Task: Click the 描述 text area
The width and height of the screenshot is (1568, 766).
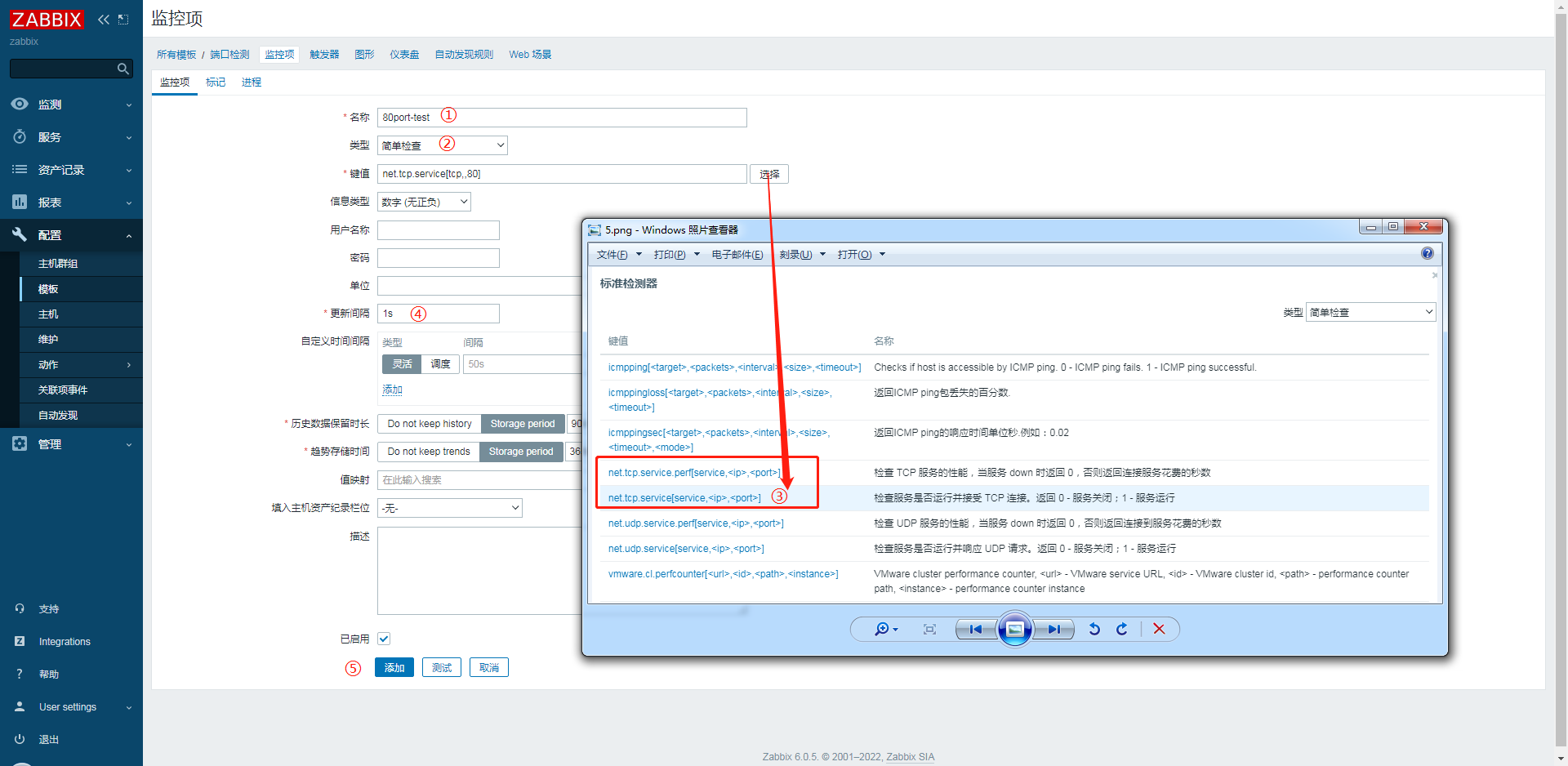Action: click(x=480, y=571)
